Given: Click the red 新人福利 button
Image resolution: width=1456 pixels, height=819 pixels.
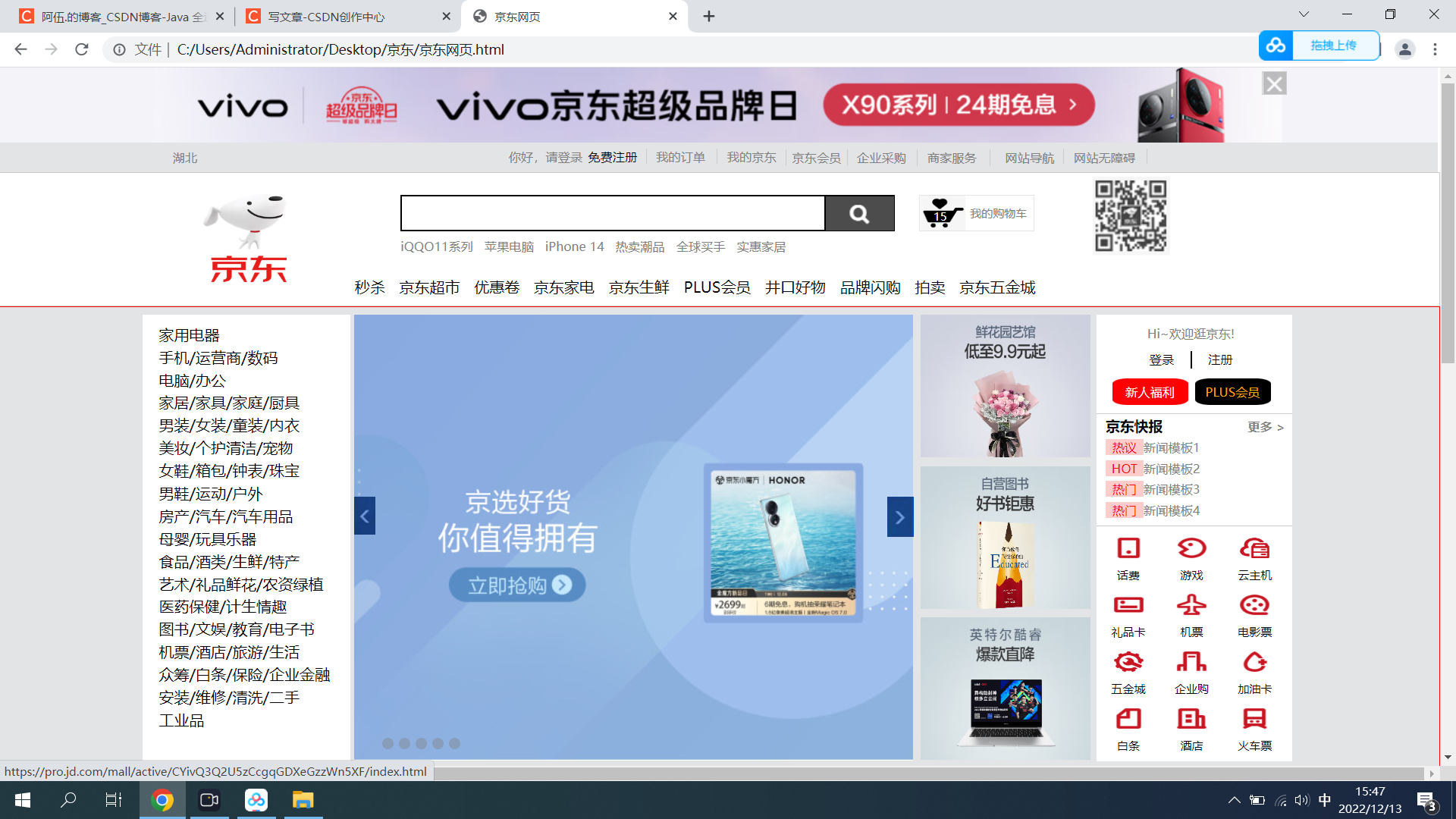Looking at the screenshot, I should (x=1149, y=392).
